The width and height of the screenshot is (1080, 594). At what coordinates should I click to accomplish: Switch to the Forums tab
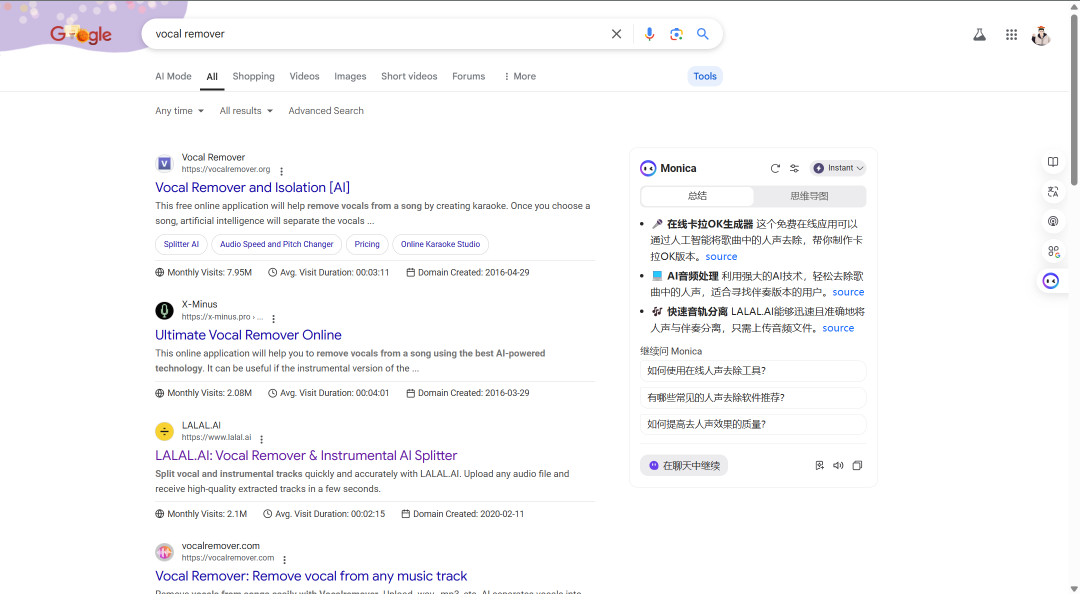point(468,76)
